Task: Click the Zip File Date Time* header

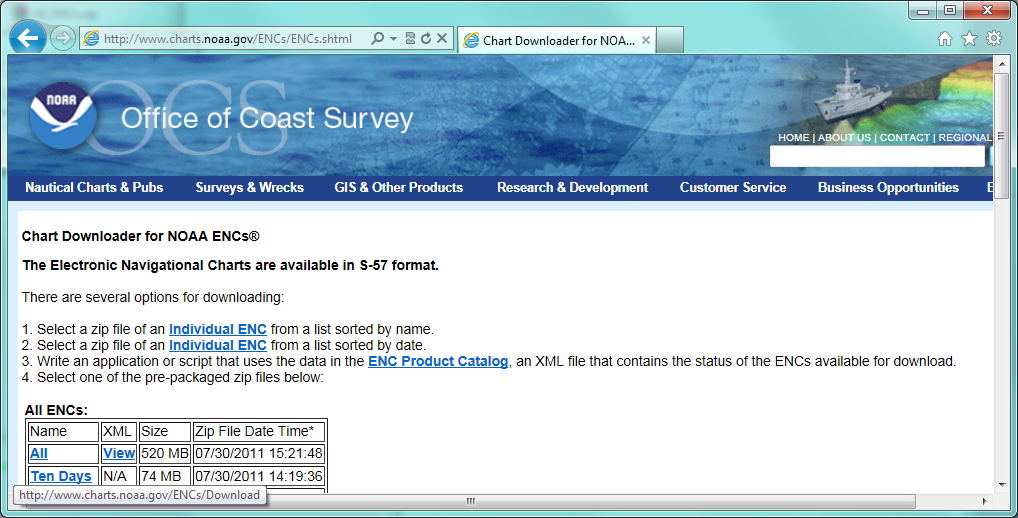Action: click(259, 432)
